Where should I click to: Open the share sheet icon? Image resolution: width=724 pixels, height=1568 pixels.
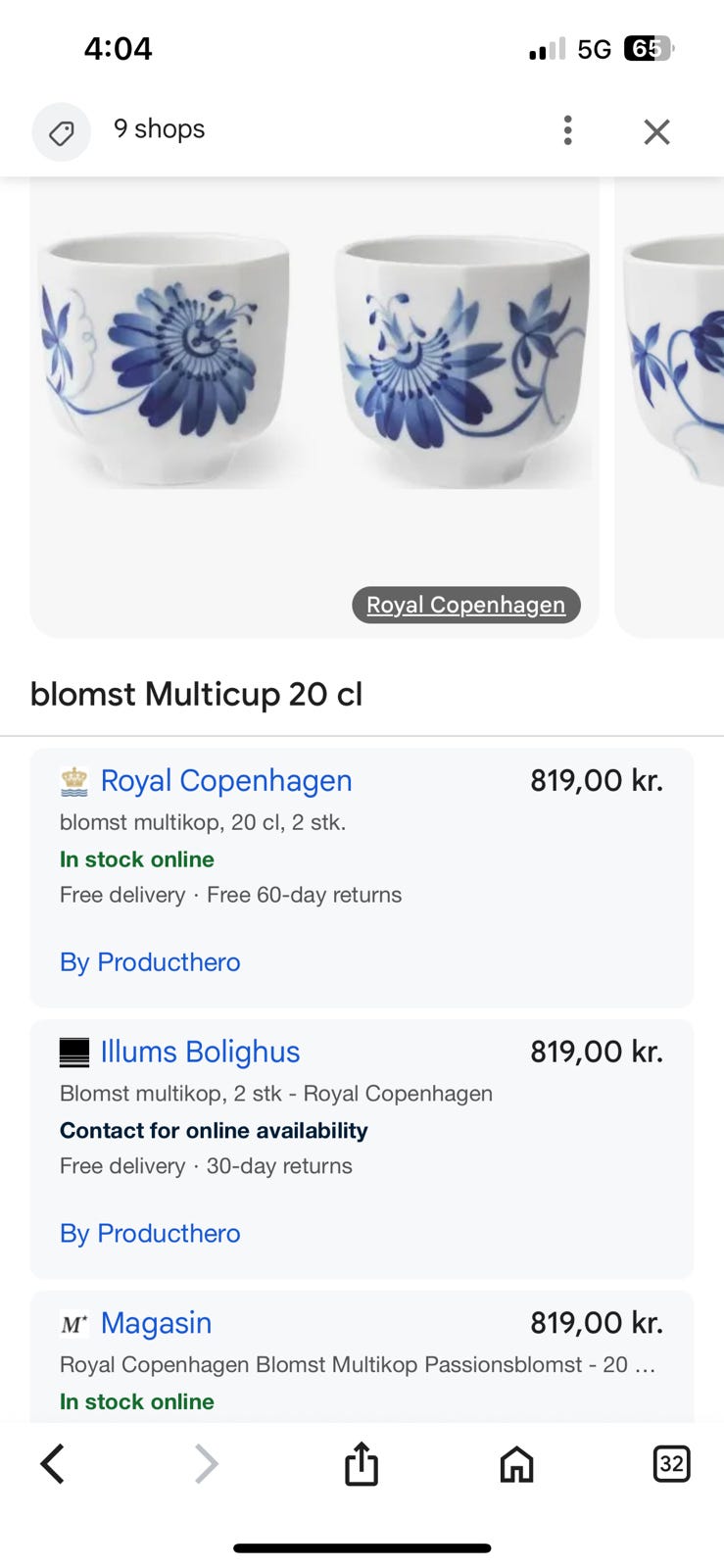click(x=362, y=1464)
